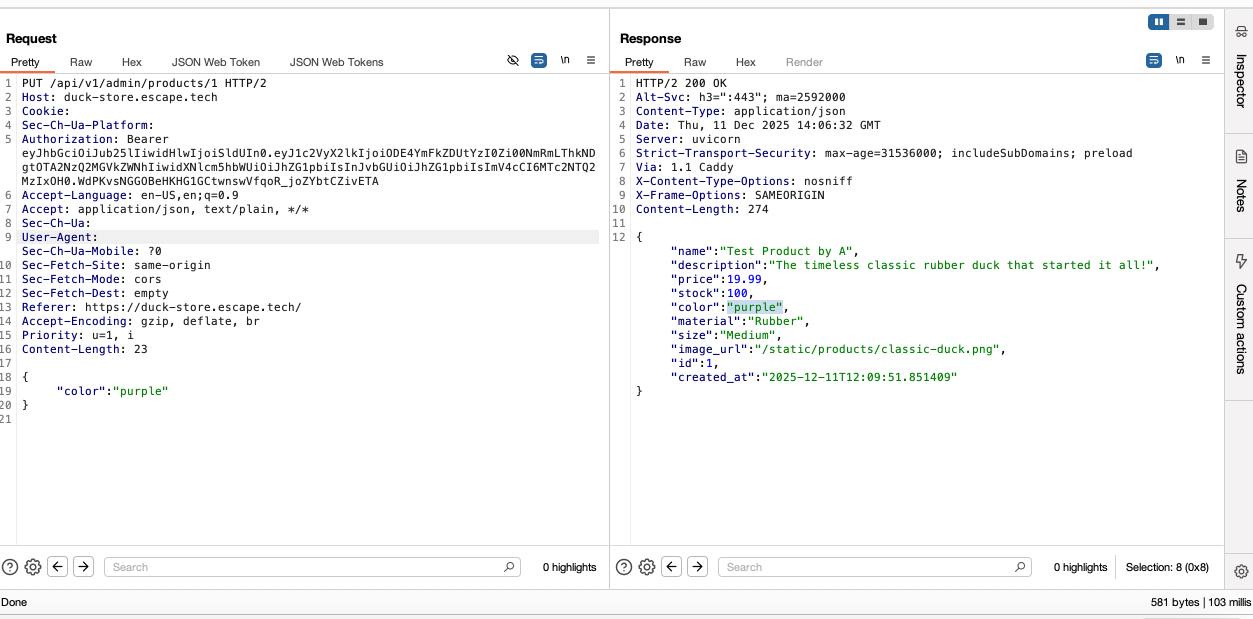
Task: Click the pause button at top right
Action: (x=1158, y=21)
